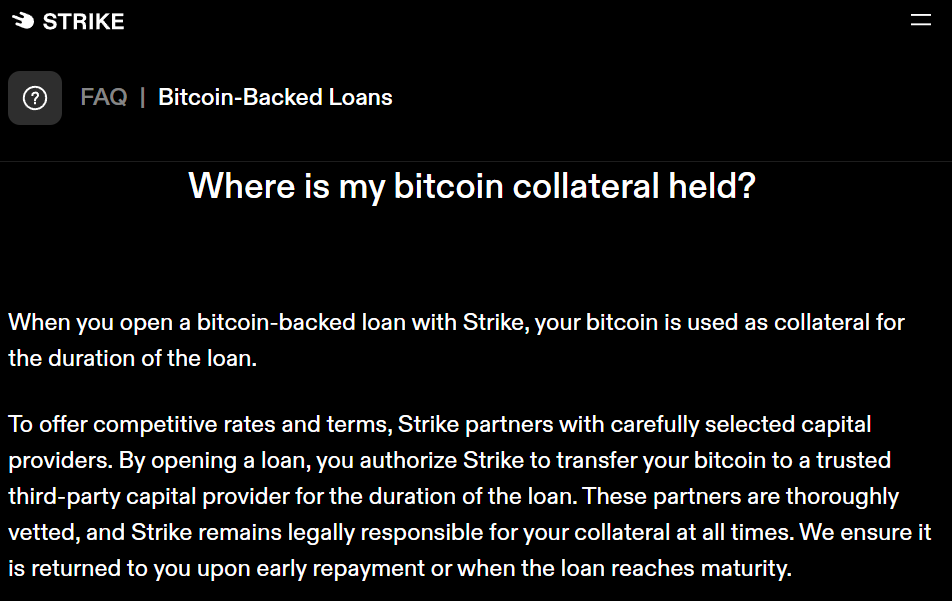The image size is (952, 601).
Task: Click the STRIKE wordmark text
Action: [83, 21]
